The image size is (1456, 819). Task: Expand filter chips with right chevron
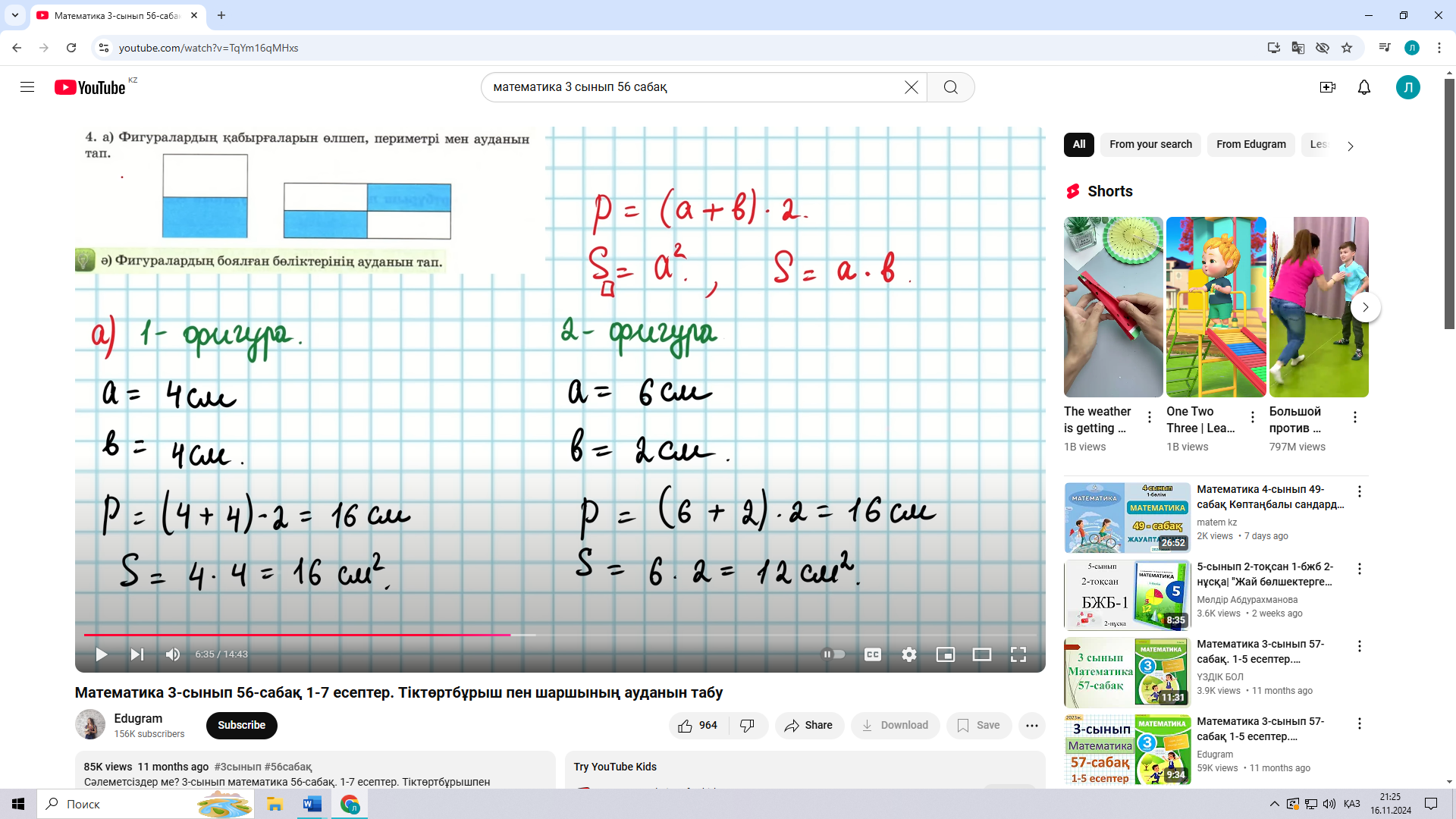1350,146
